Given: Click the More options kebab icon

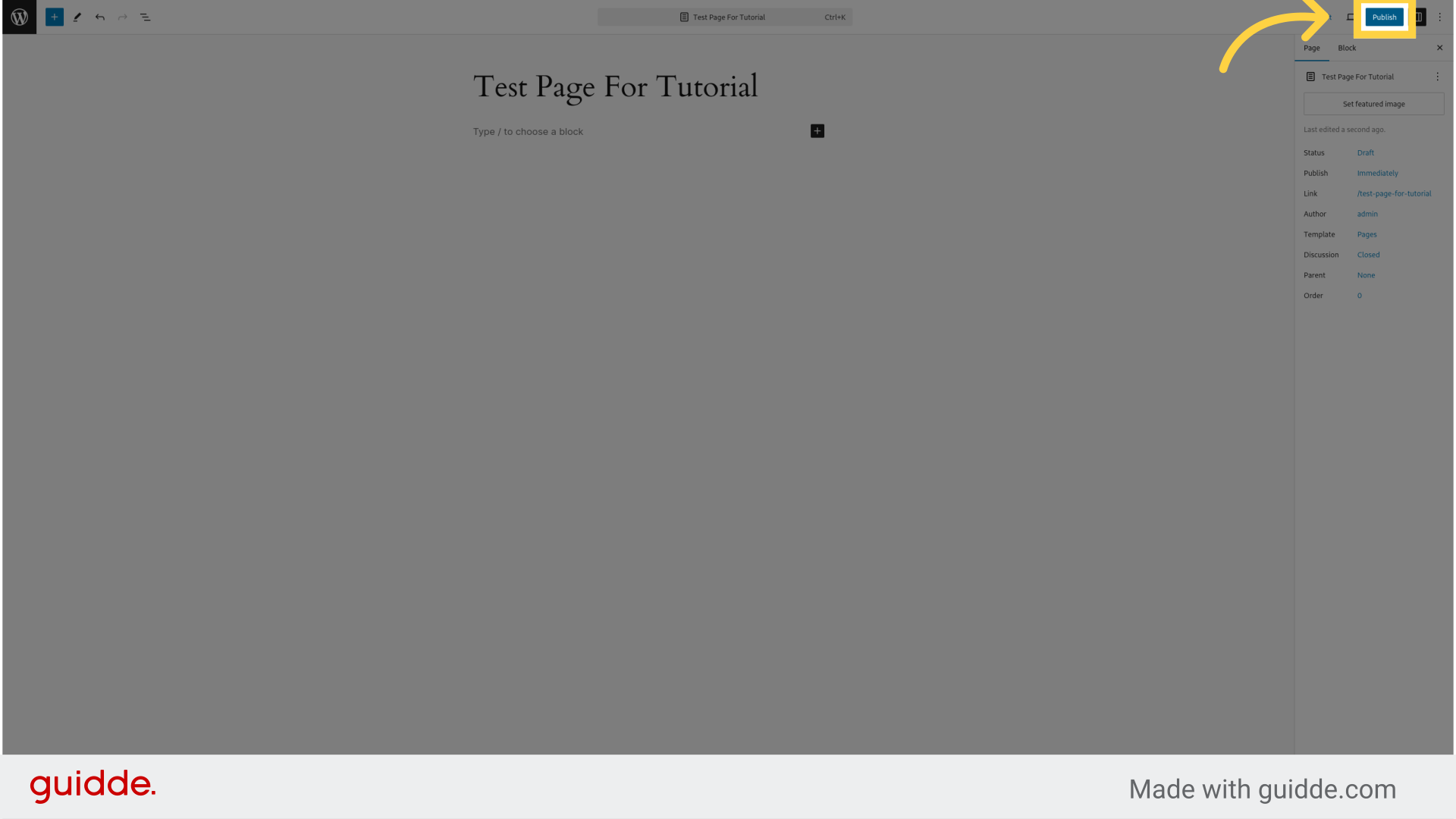Looking at the screenshot, I should (x=1441, y=16).
